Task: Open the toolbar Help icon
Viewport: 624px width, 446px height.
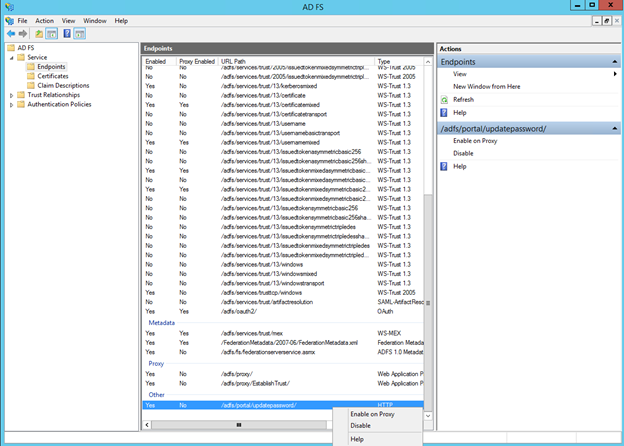Action: [x=67, y=34]
